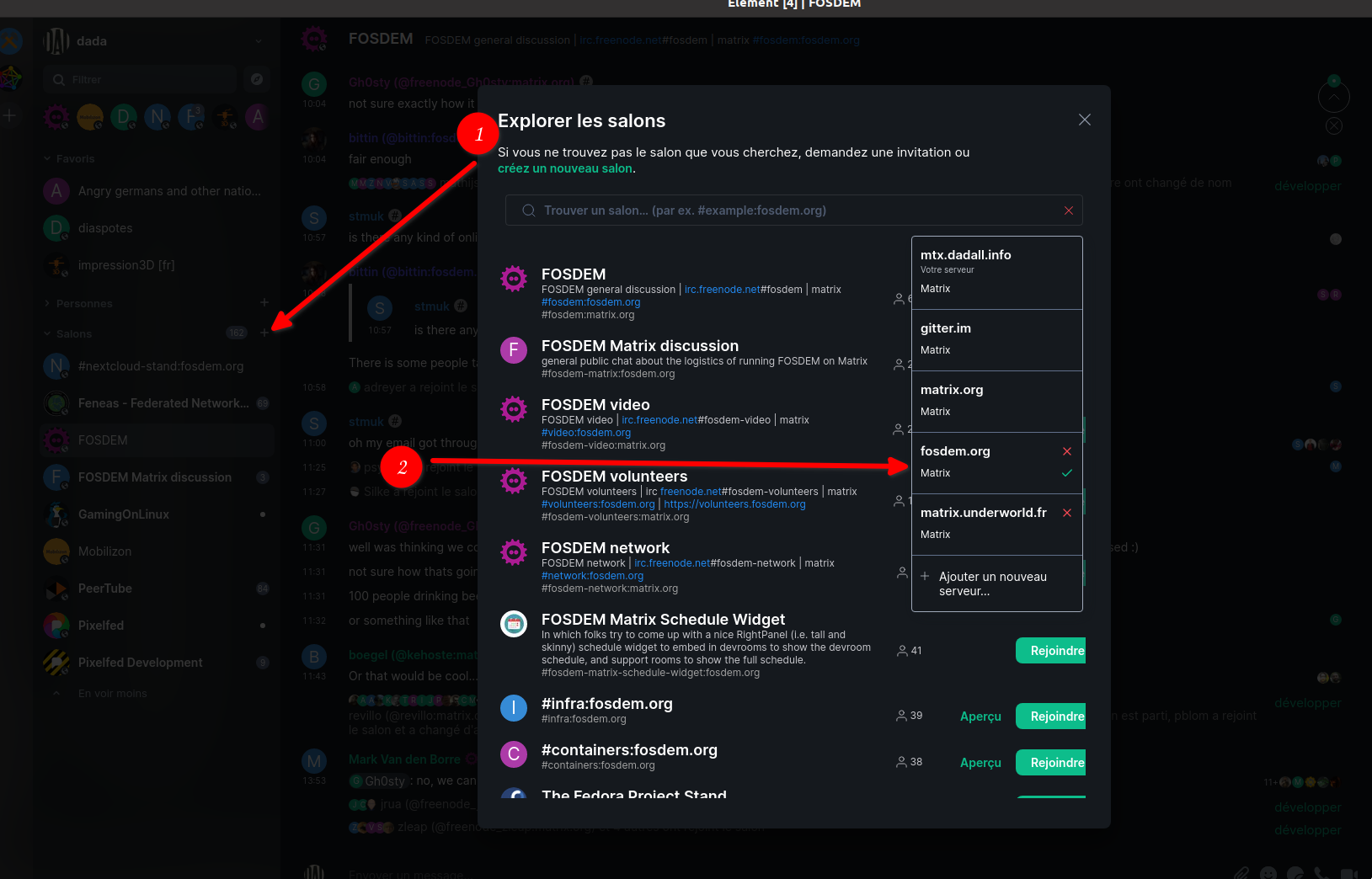The image size is (1372, 879).
Task: Open diaspotes room
Action: [x=157, y=228]
